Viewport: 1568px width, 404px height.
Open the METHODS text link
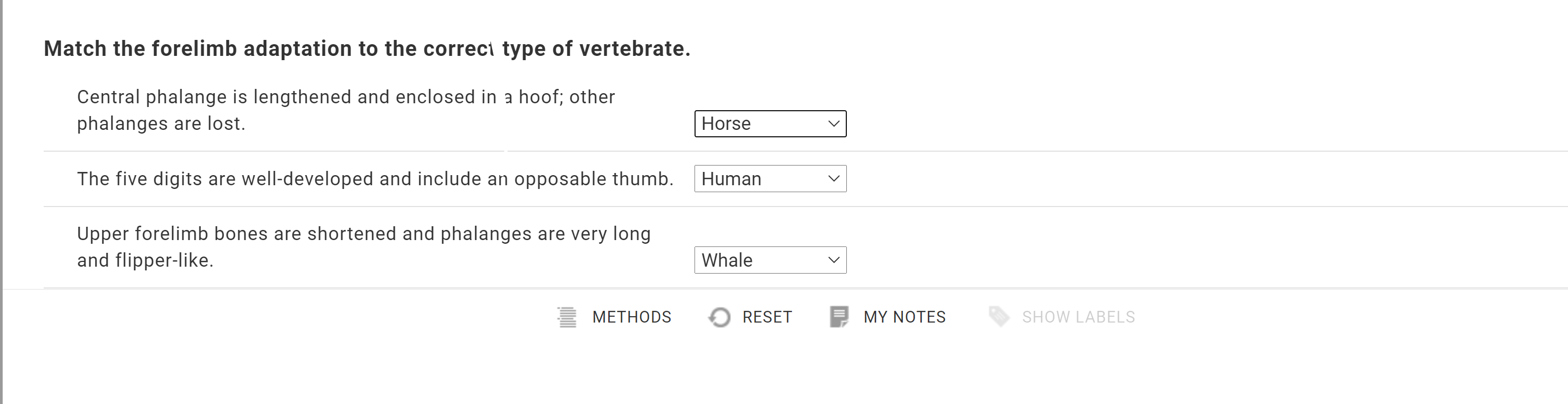click(631, 317)
